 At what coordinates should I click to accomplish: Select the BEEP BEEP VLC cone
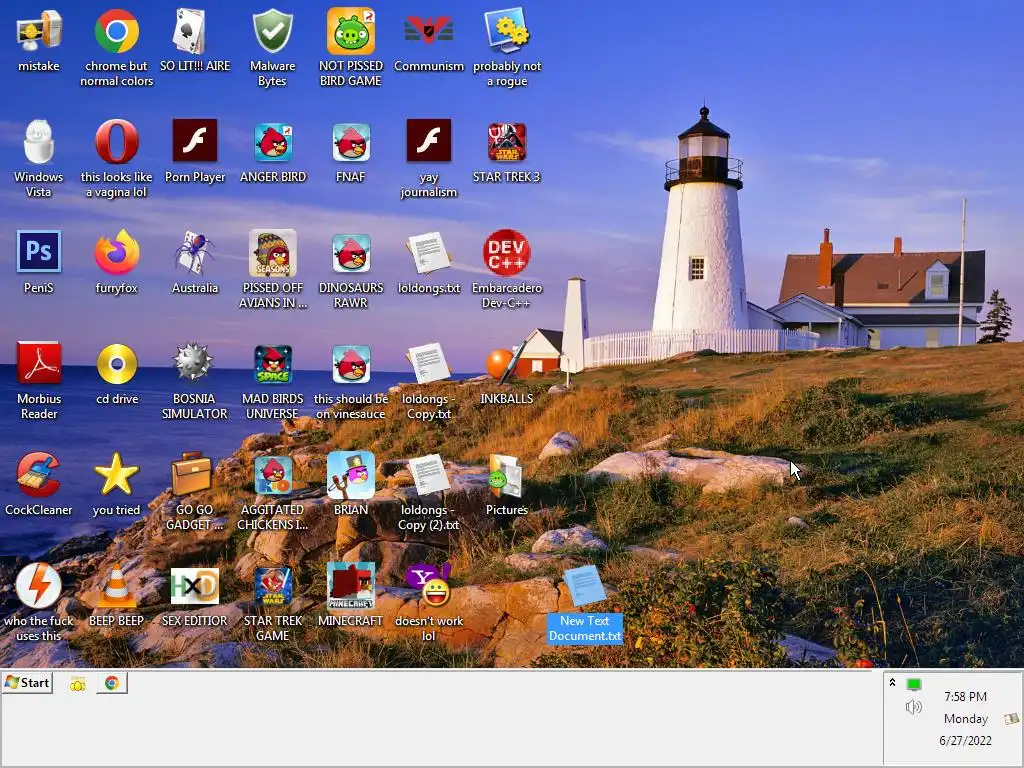(116, 586)
